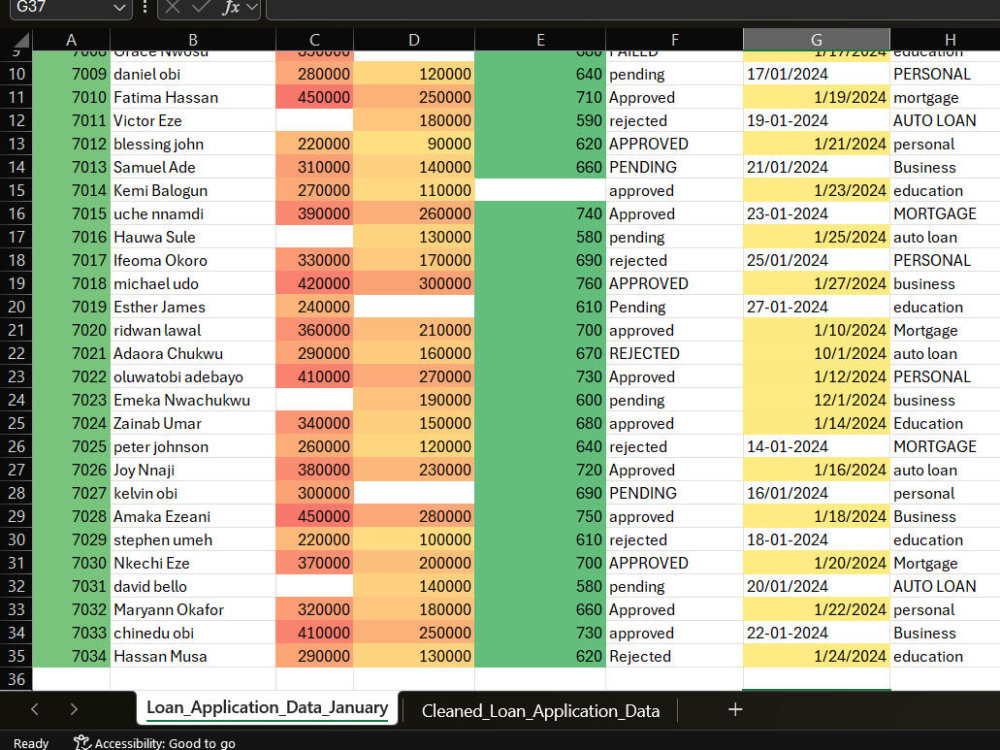1000x750 pixels.
Task: Click the 390000 cell for uche nnamdi
Action: 314,214
